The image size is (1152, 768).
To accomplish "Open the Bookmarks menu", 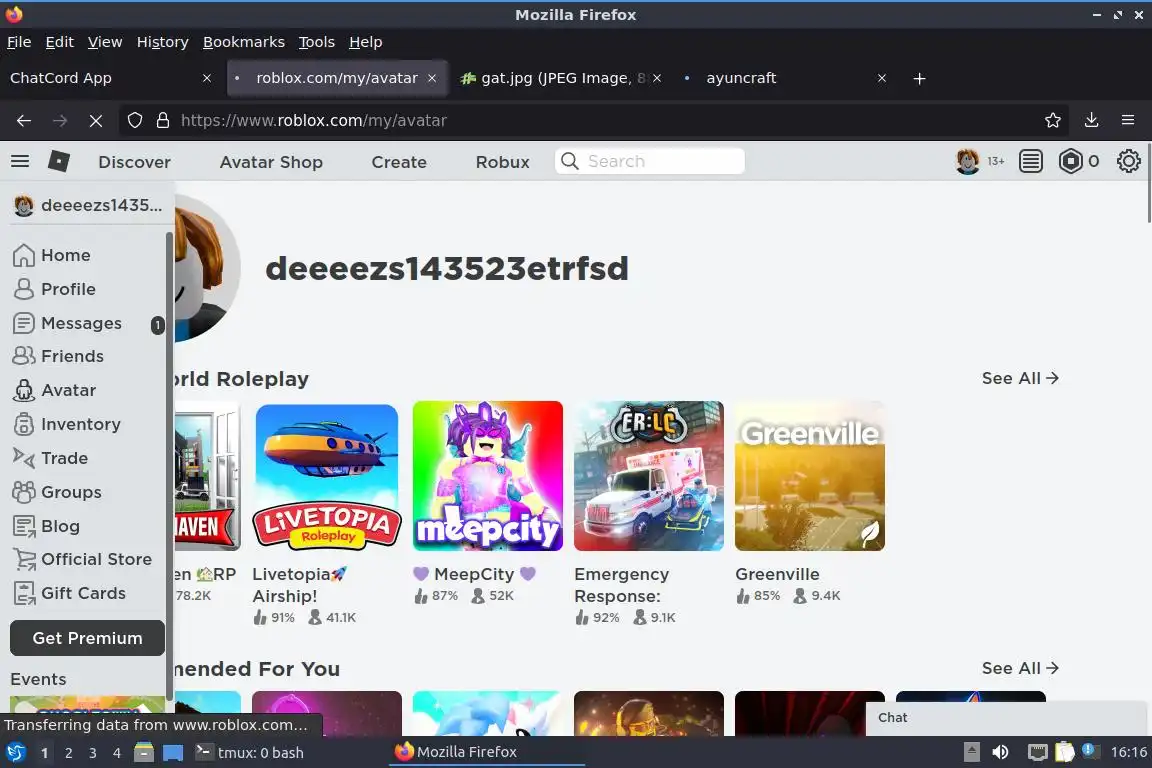I will point(244,42).
